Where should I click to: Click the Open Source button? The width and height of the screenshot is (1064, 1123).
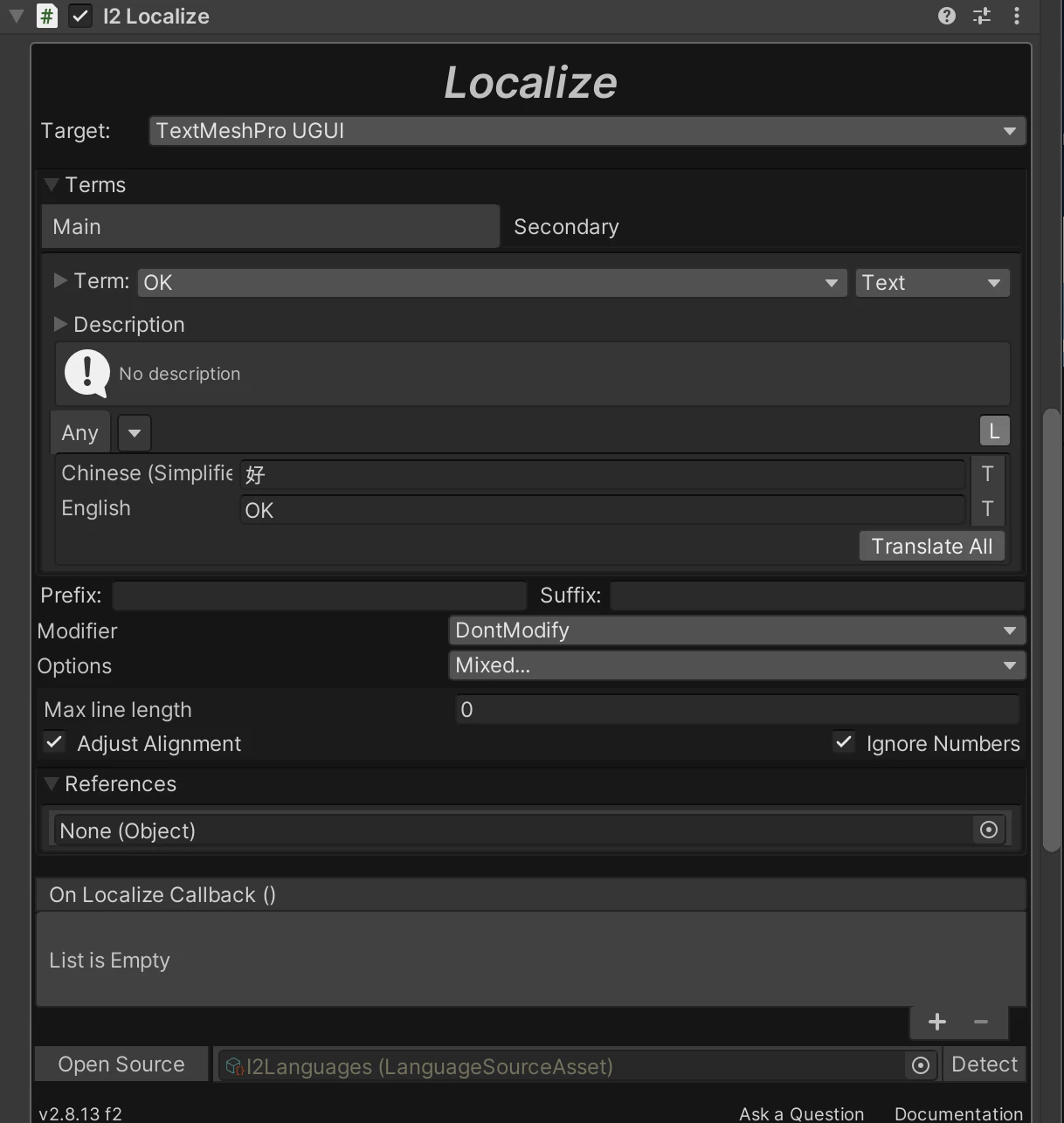(121, 1064)
